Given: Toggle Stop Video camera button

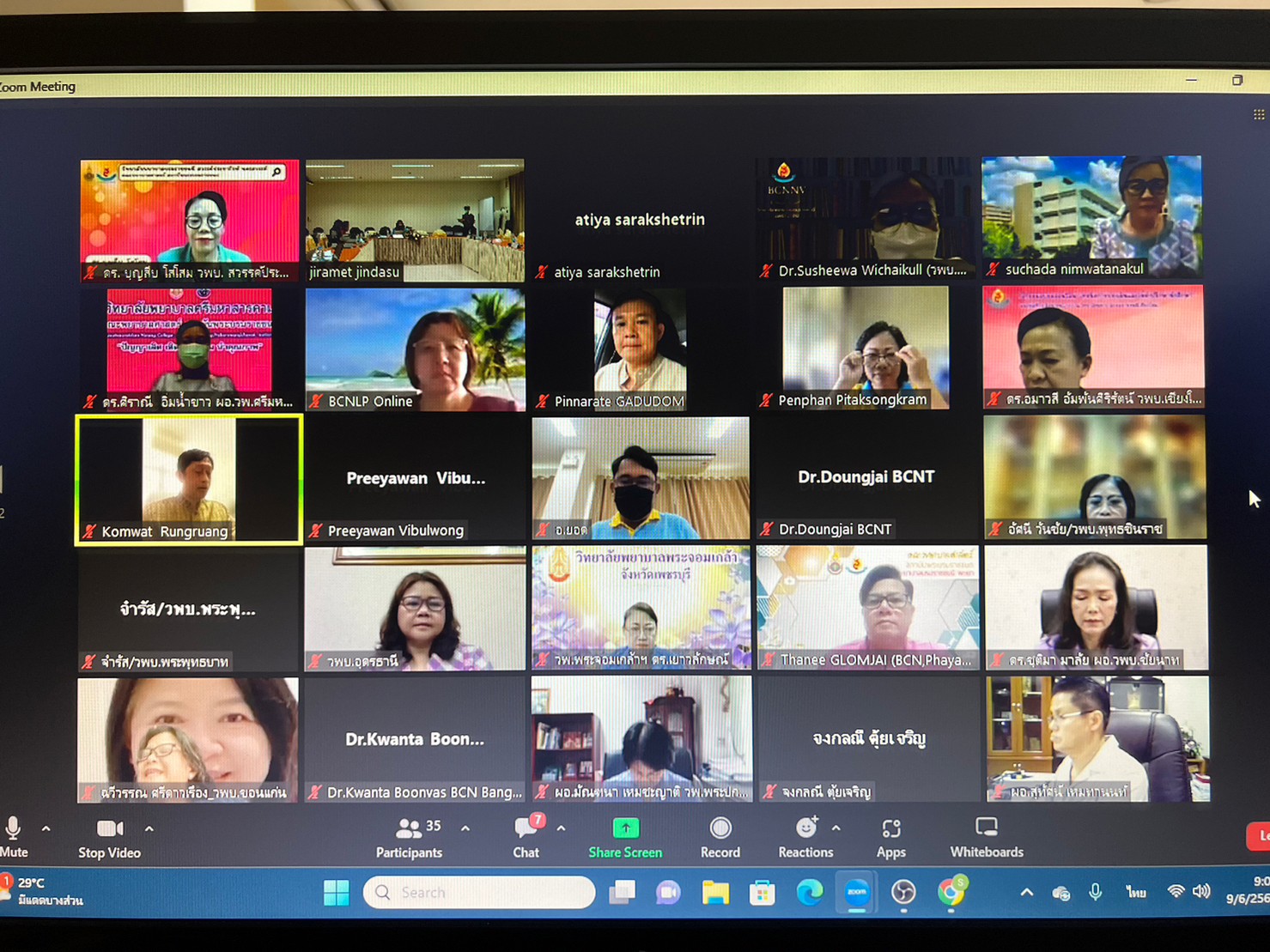Looking at the screenshot, I should pyautogui.click(x=109, y=837).
